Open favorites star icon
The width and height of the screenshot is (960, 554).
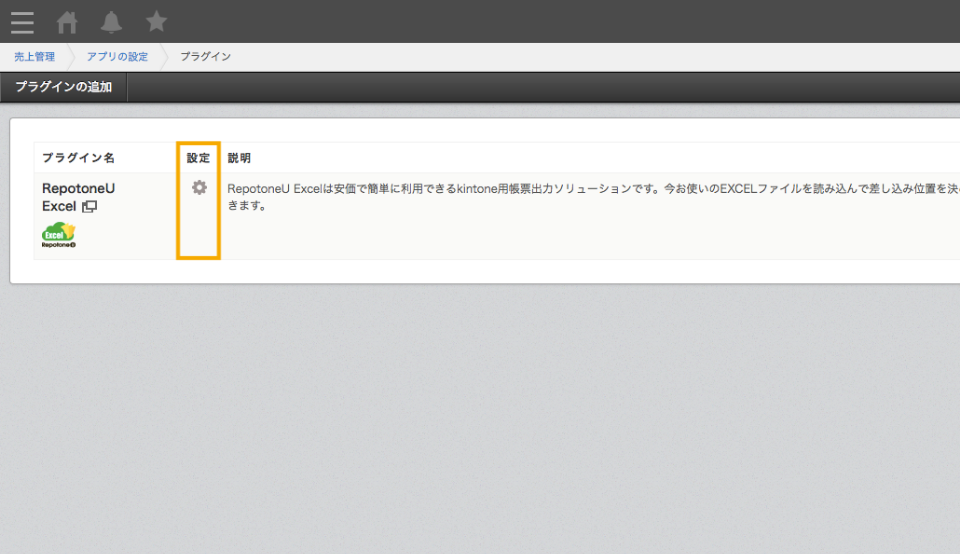click(156, 21)
